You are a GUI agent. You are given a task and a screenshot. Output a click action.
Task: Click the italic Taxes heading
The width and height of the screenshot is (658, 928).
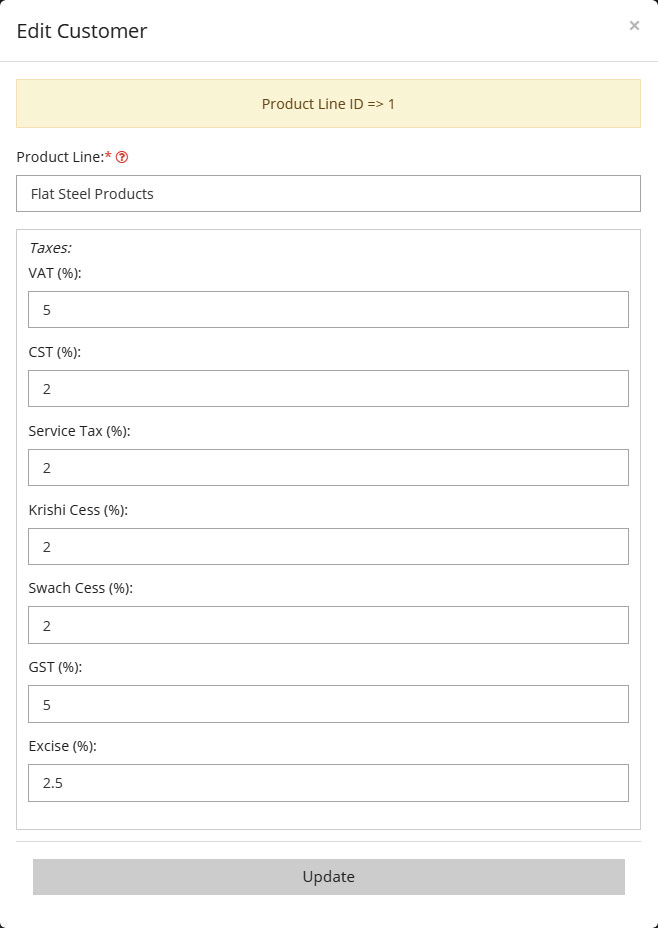click(x=50, y=248)
